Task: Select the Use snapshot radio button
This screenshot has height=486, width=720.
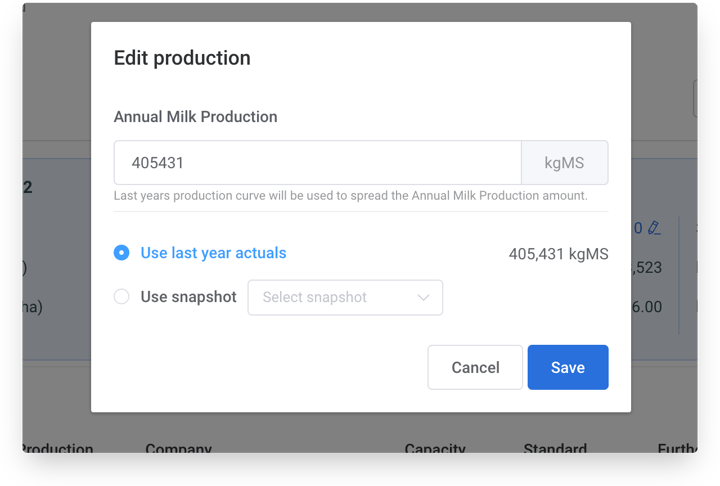Action: click(122, 296)
